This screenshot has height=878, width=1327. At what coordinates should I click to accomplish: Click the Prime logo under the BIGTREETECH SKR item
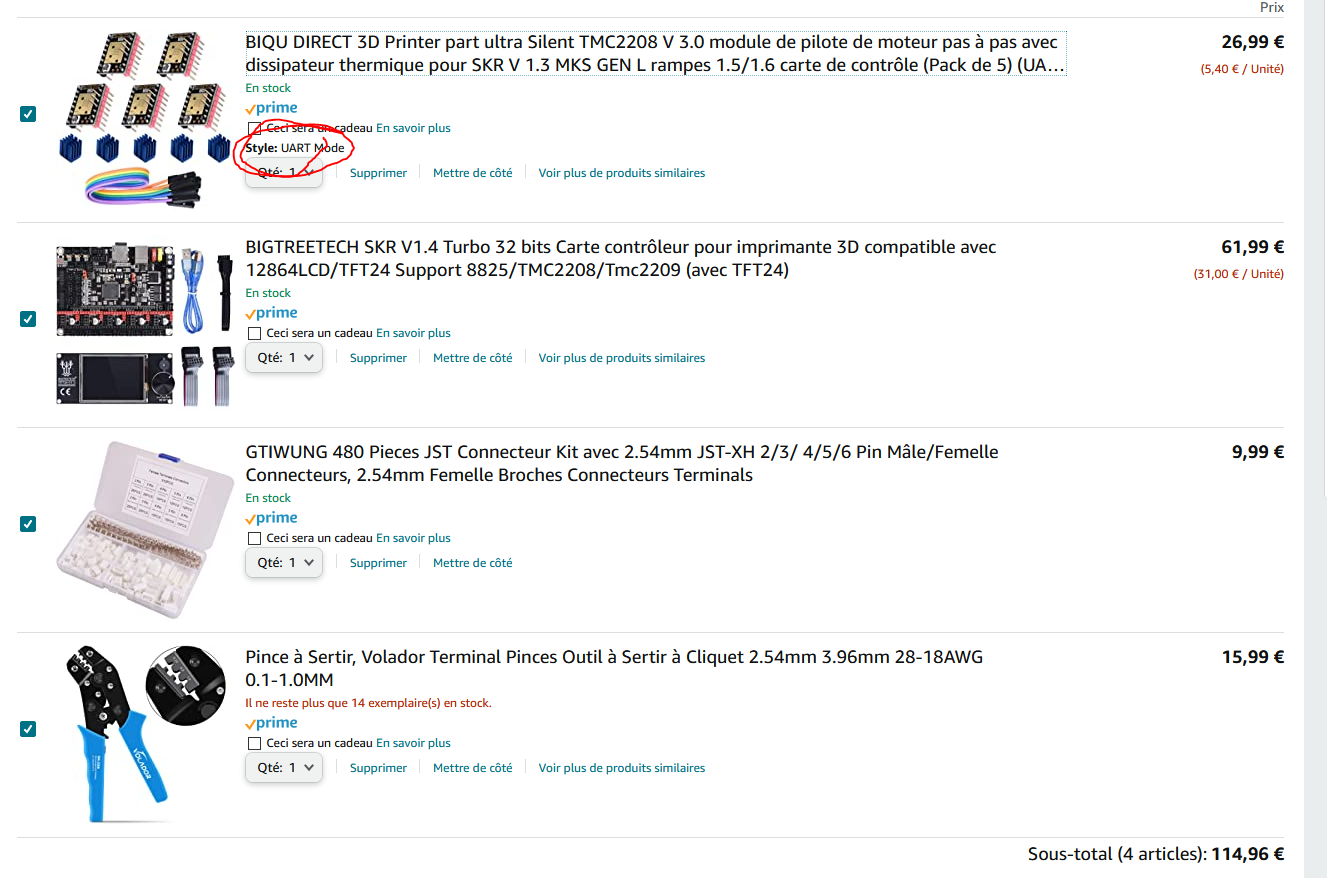pyautogui.click(x=271, y=313)
